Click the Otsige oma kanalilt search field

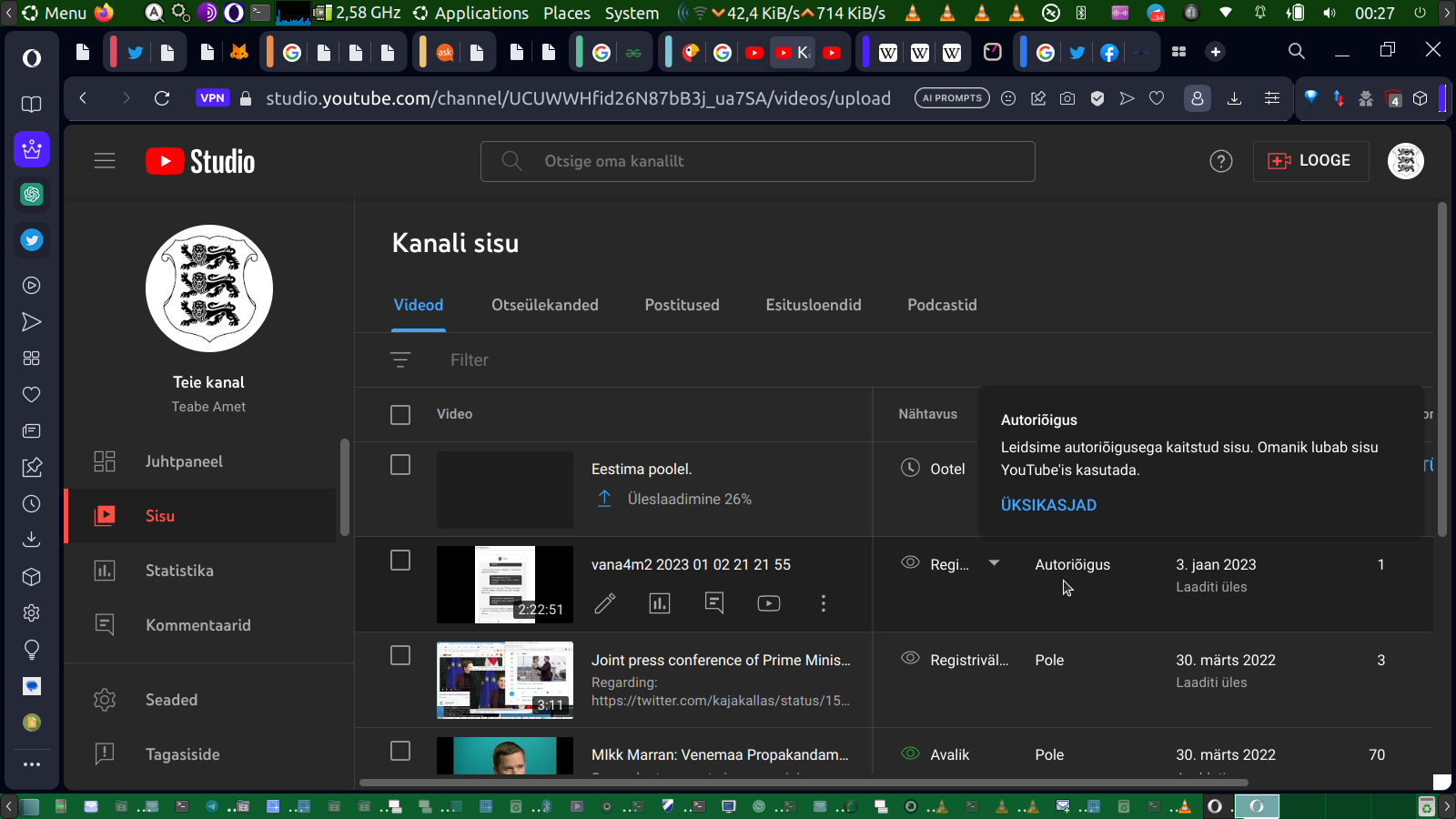[x=757, y=161]
